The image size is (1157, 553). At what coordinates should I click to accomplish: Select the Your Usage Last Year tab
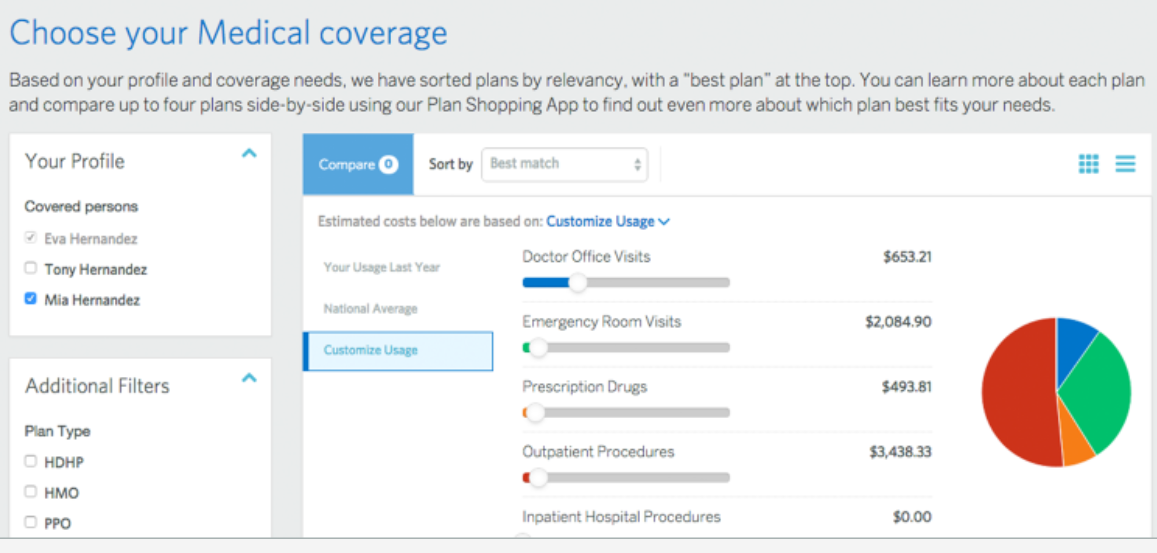tap(382, 268)
